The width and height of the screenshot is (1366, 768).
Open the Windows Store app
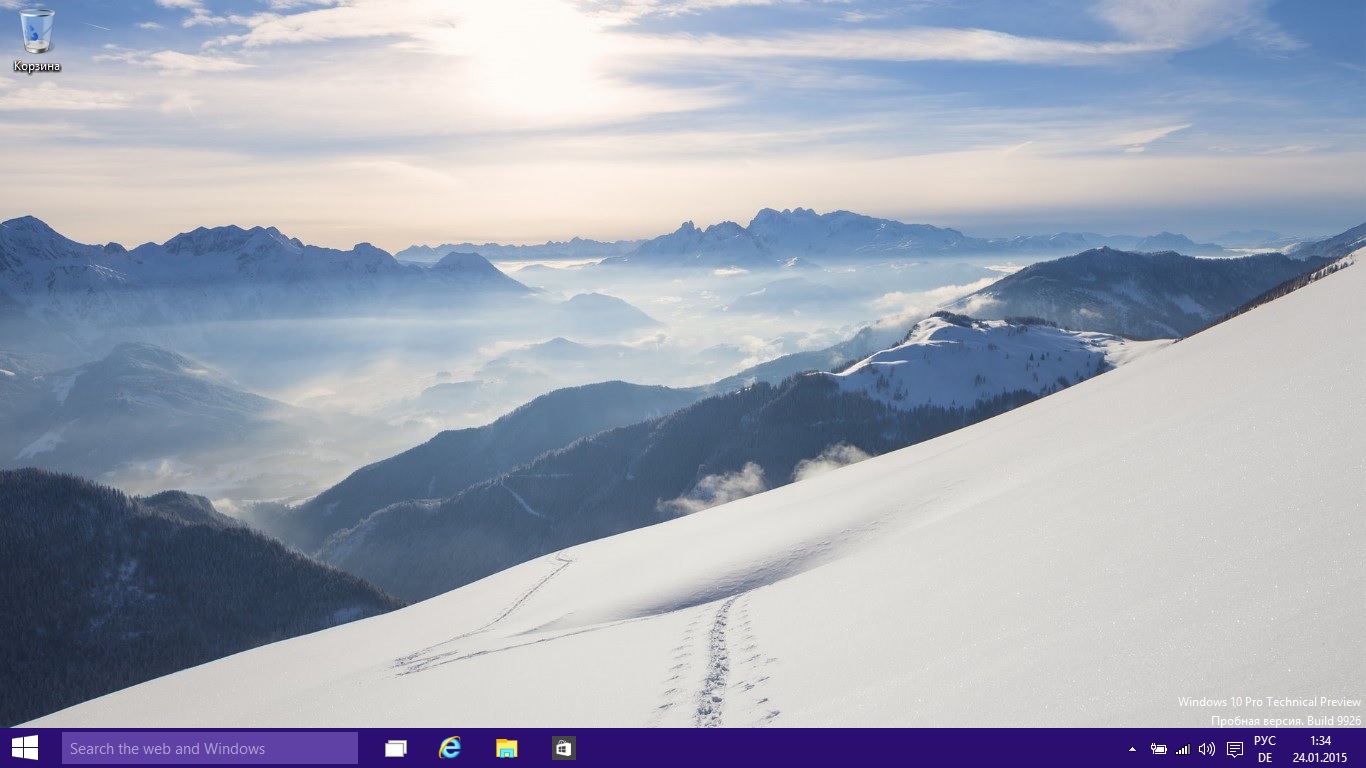click(x=563, y=748)
